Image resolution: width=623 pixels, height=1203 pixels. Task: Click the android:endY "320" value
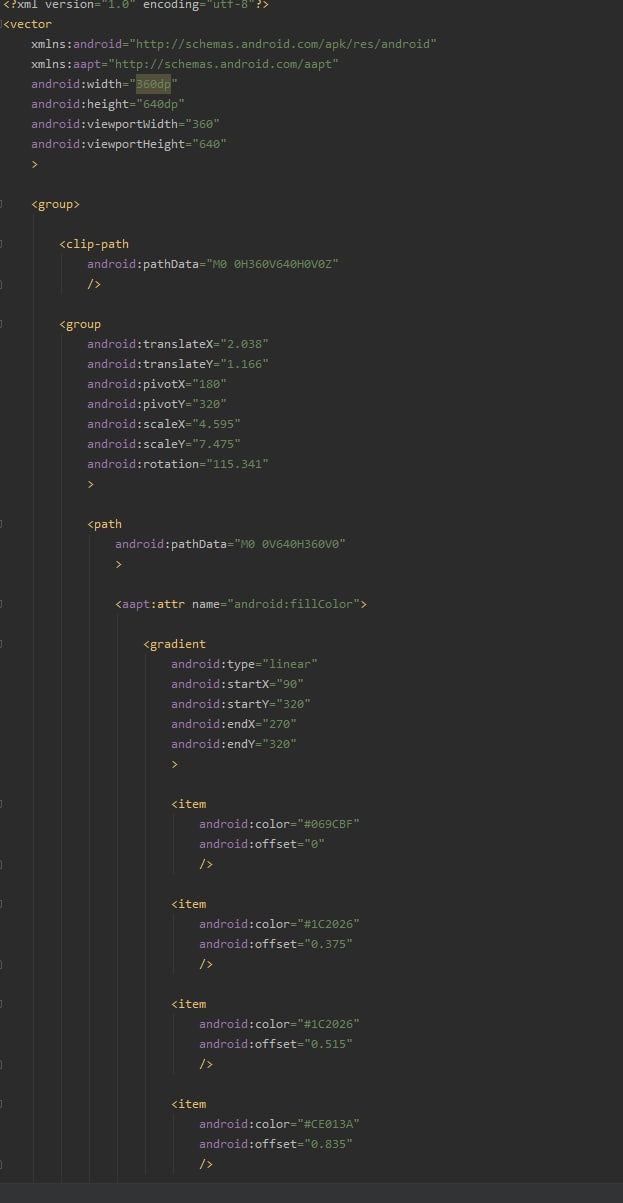coord(277,744)
